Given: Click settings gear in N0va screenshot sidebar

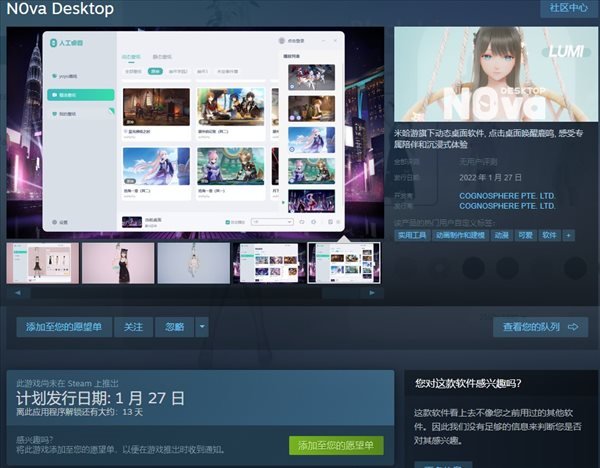Looking at the screenshot, I should pyautogui.click(x=54, y=222).
